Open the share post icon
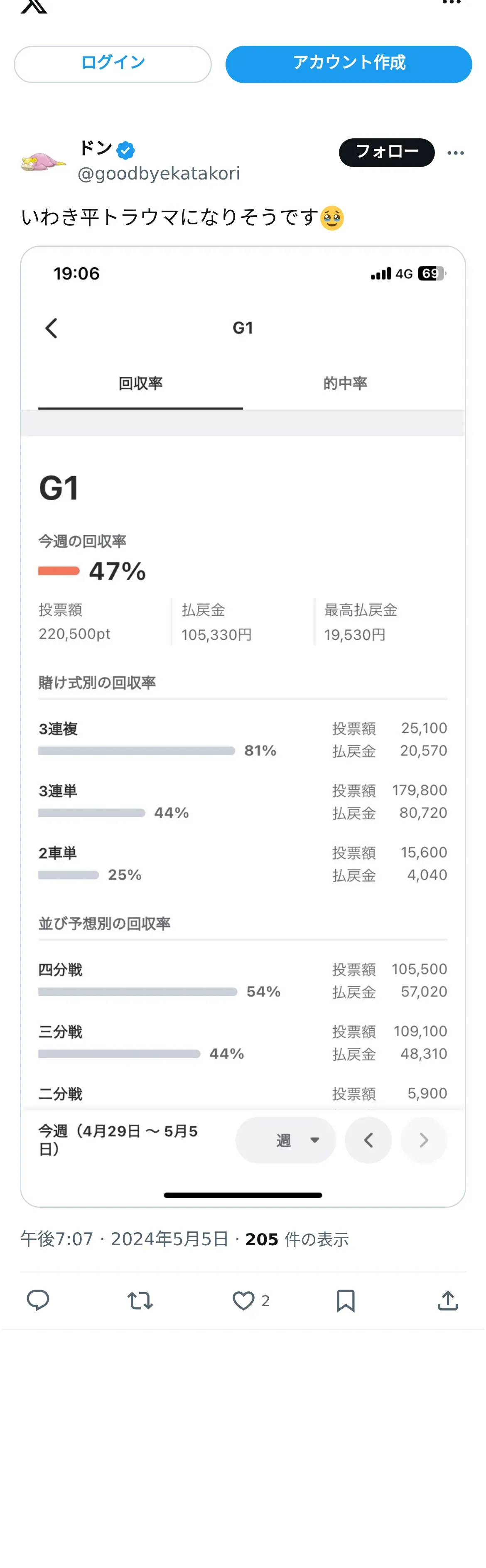This screenshot has height=1568, width=486. (x=448, y=1300)
